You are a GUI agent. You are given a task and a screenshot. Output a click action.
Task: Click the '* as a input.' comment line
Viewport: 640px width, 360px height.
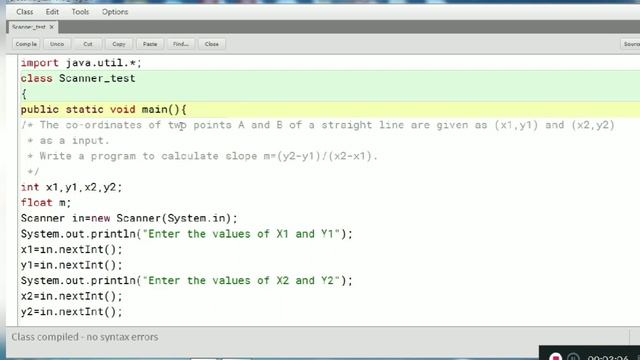pyautogui.click(x=68, y=140)
